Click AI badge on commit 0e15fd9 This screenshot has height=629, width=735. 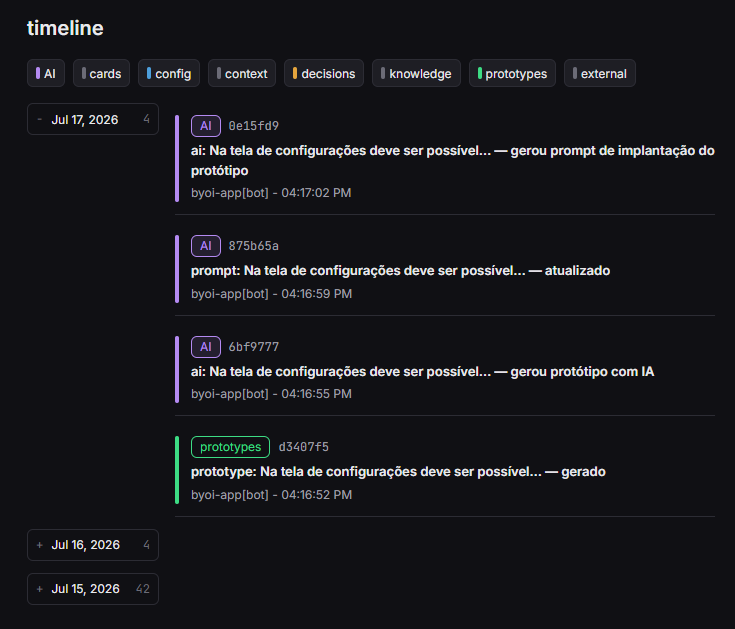click(206, 126)
